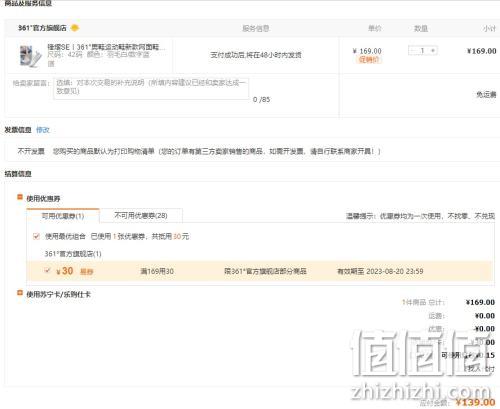Select the 0 /85 character counter
Viewport: 500px width, 409px height.
(262, 99)
